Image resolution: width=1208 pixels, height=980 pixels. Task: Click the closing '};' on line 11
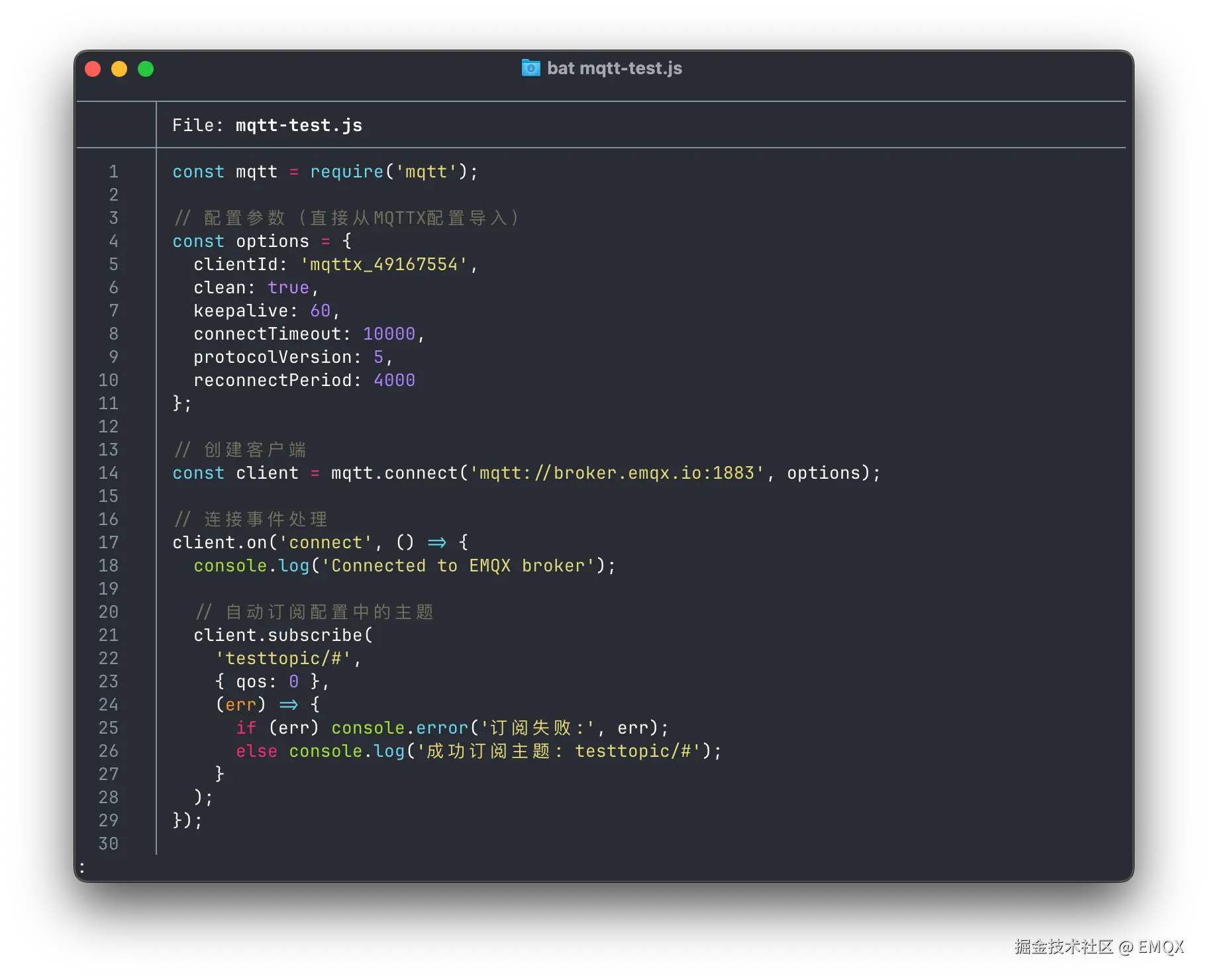point(181,403)
